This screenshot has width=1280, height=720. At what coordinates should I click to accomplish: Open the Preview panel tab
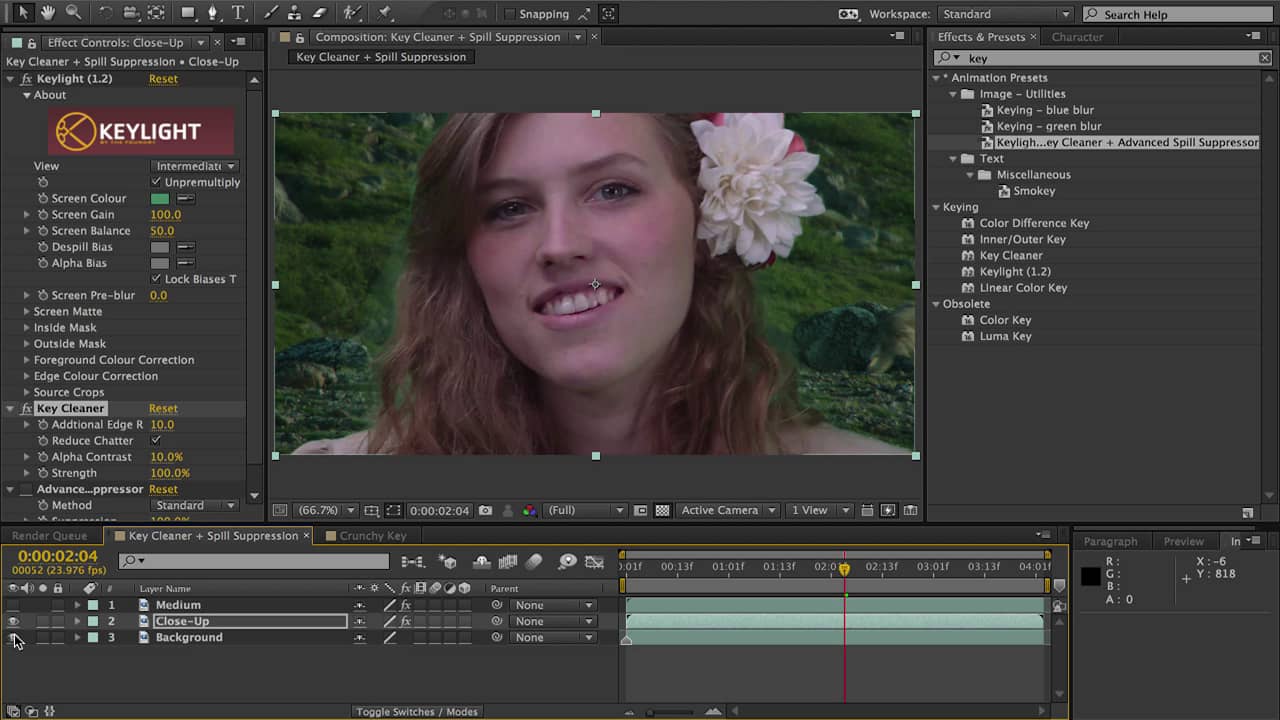coord(1183,541)
